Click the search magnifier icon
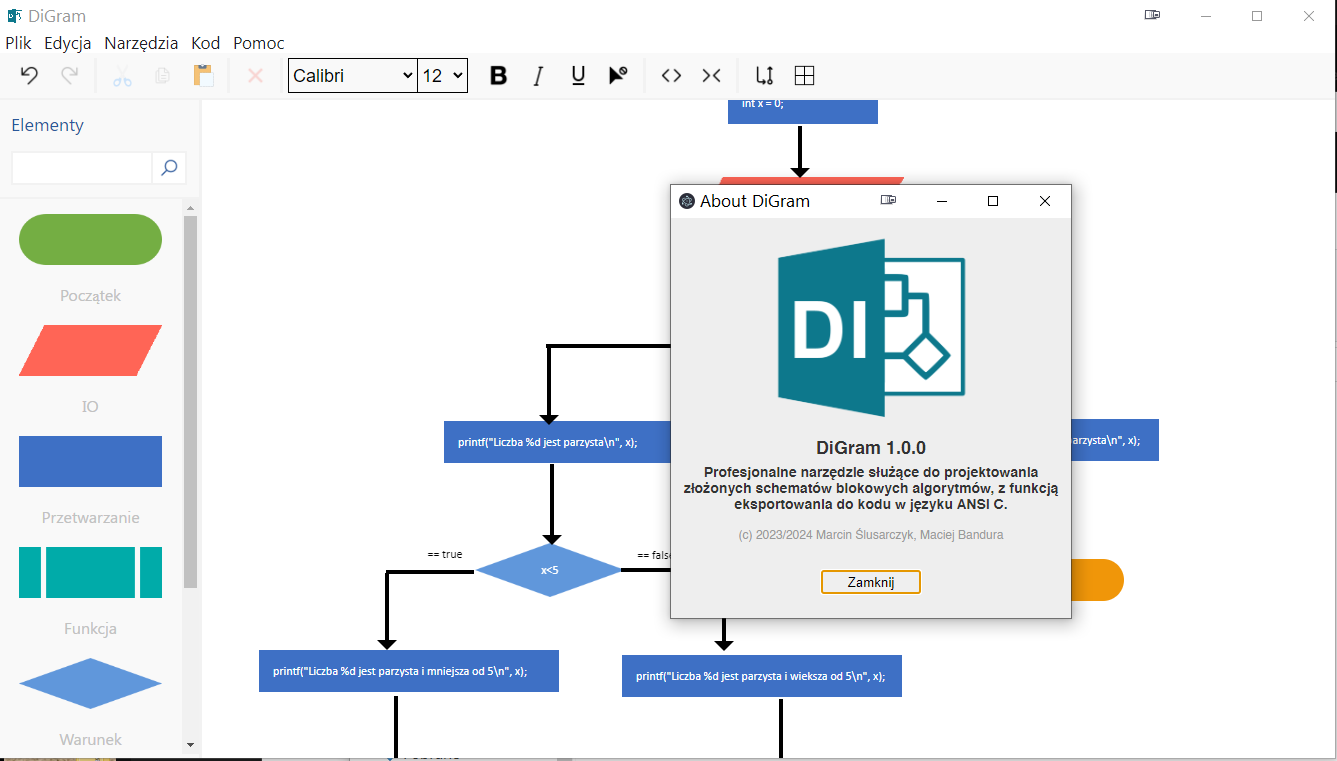This screenshot has width=1337, height=761. click(169, 168)
